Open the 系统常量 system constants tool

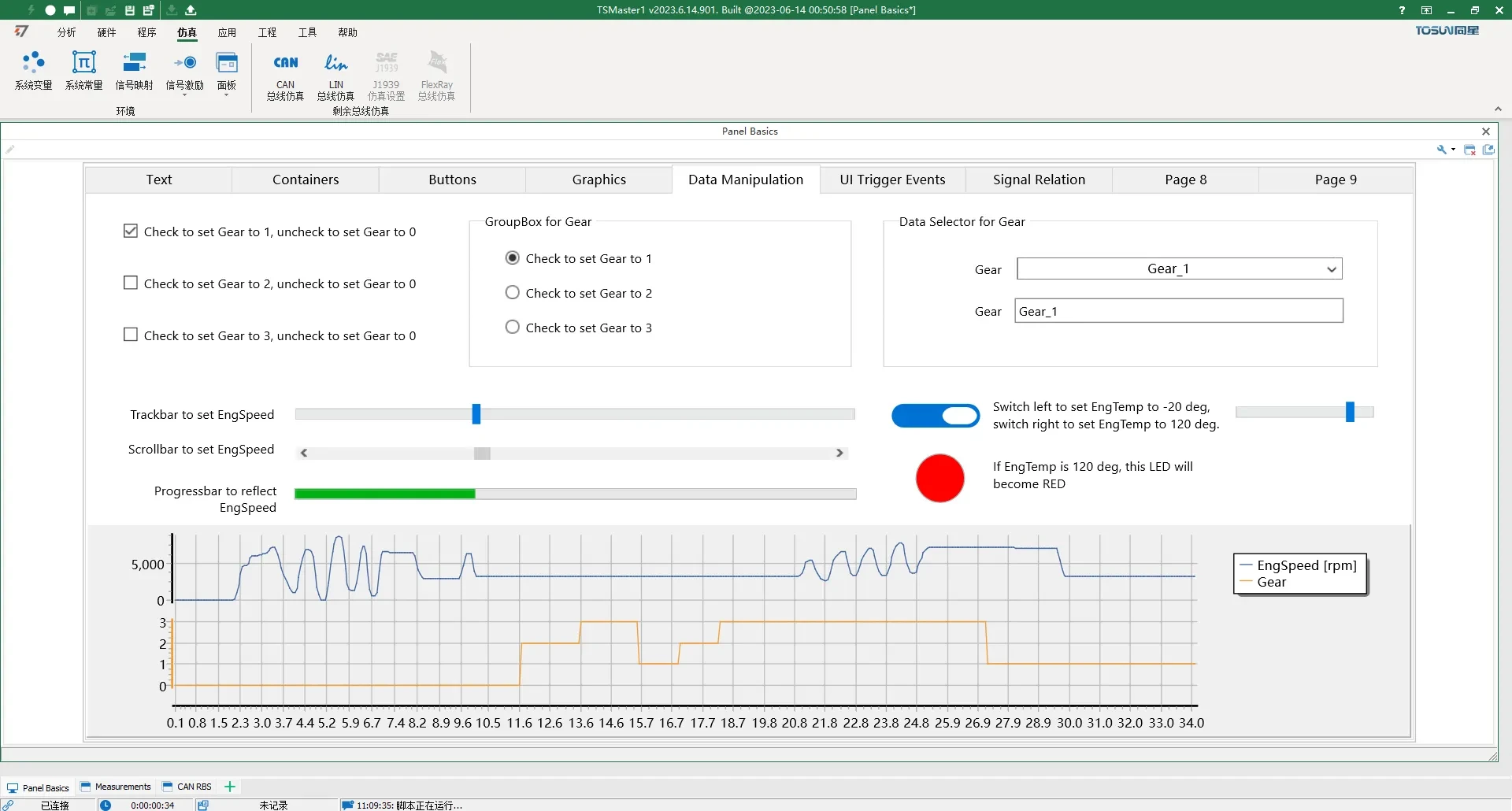(83, 71)
